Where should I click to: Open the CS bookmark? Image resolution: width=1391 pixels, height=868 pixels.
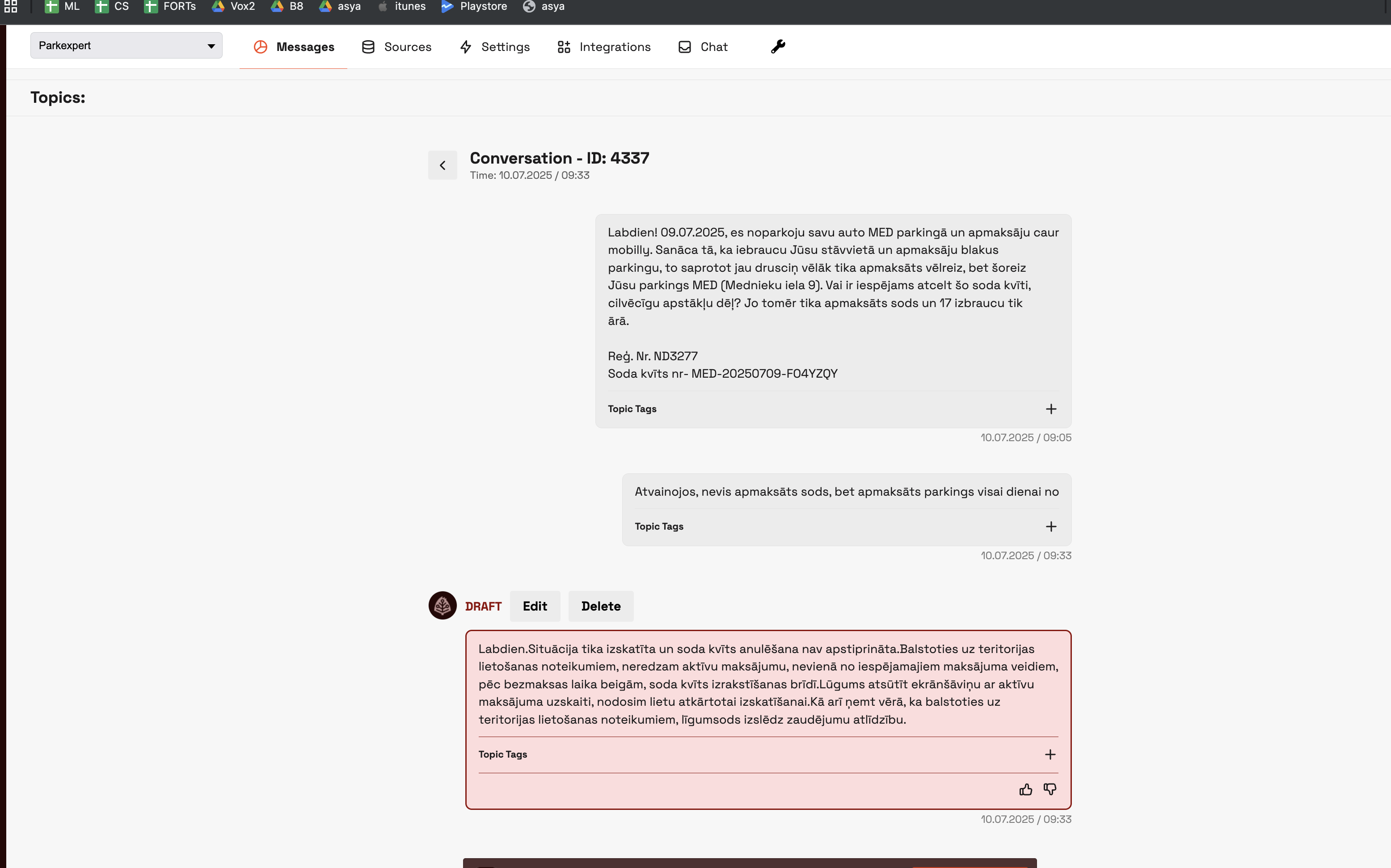click(111, 6)
